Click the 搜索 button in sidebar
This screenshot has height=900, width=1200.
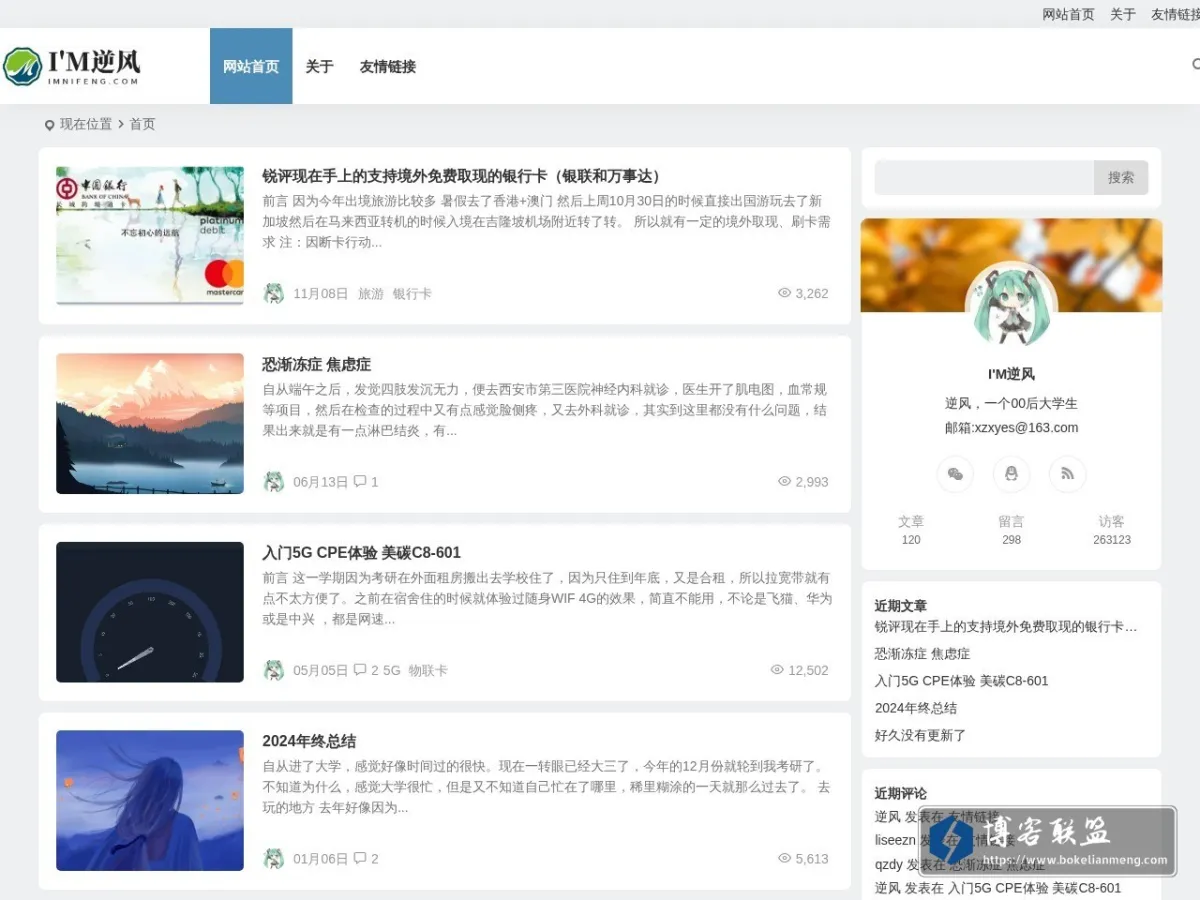point(1121,177)
